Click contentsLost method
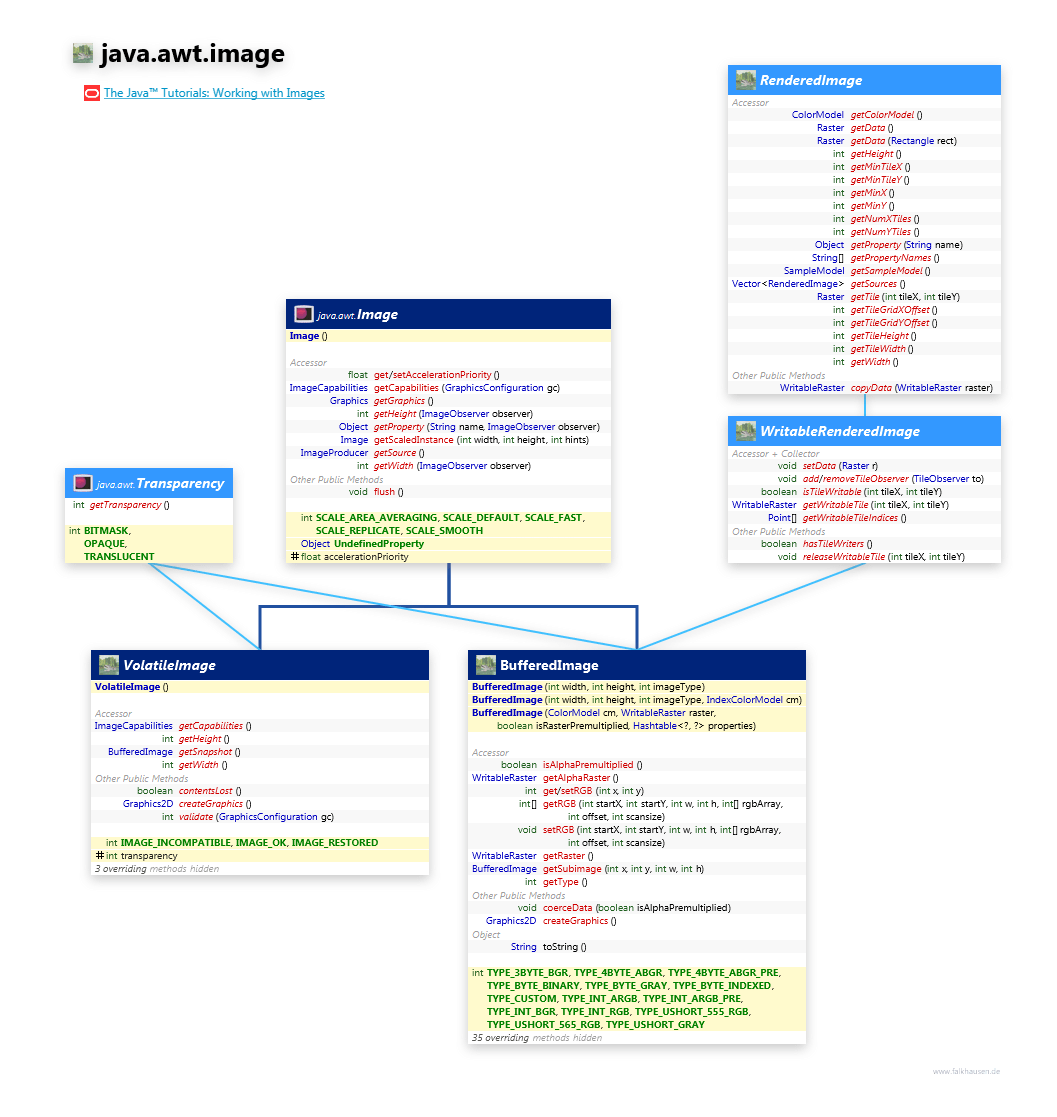Viewport: 1057px width, 1117px height. pyautogui.click(x=205, y=791)
